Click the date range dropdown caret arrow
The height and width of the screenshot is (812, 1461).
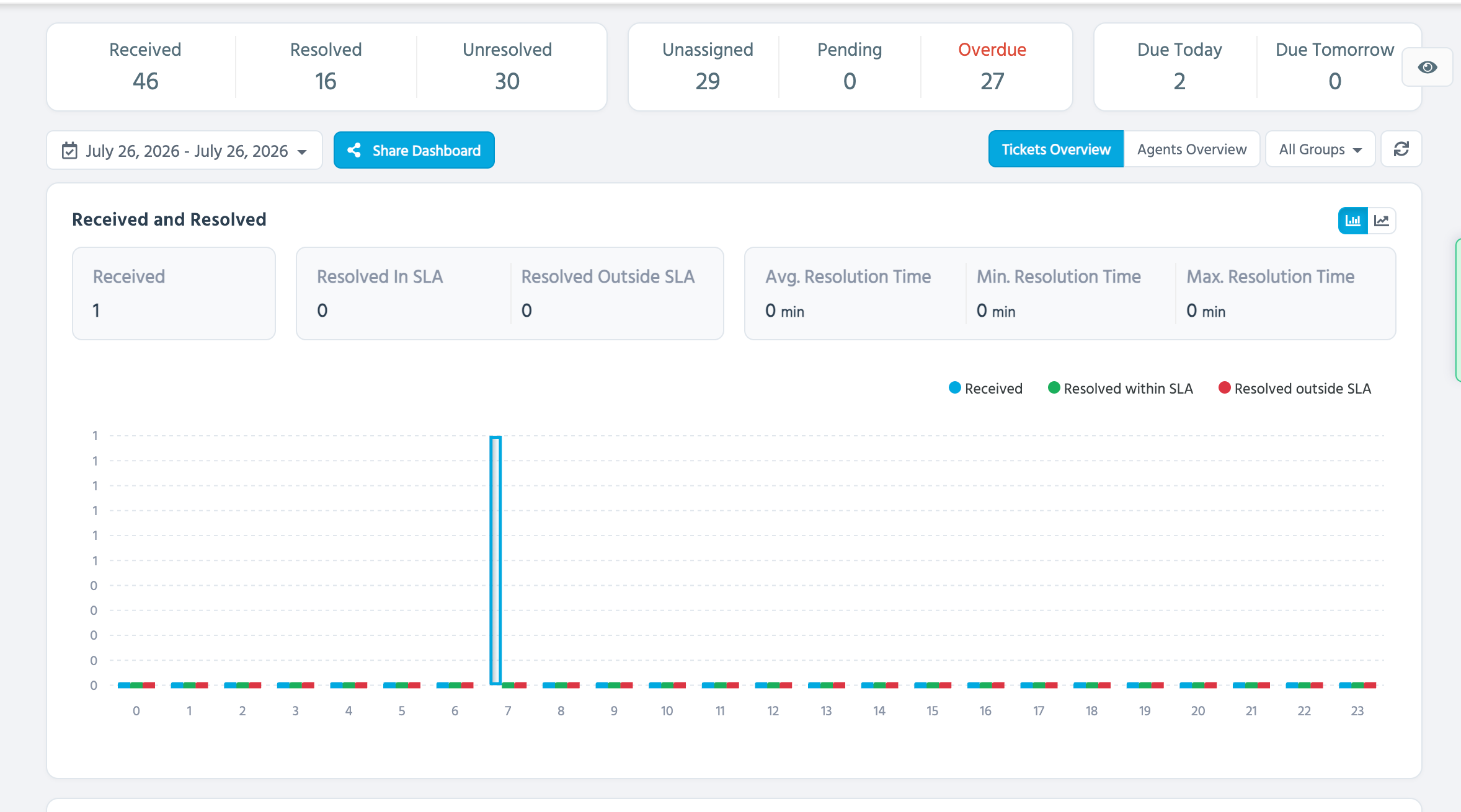point(302,152)
